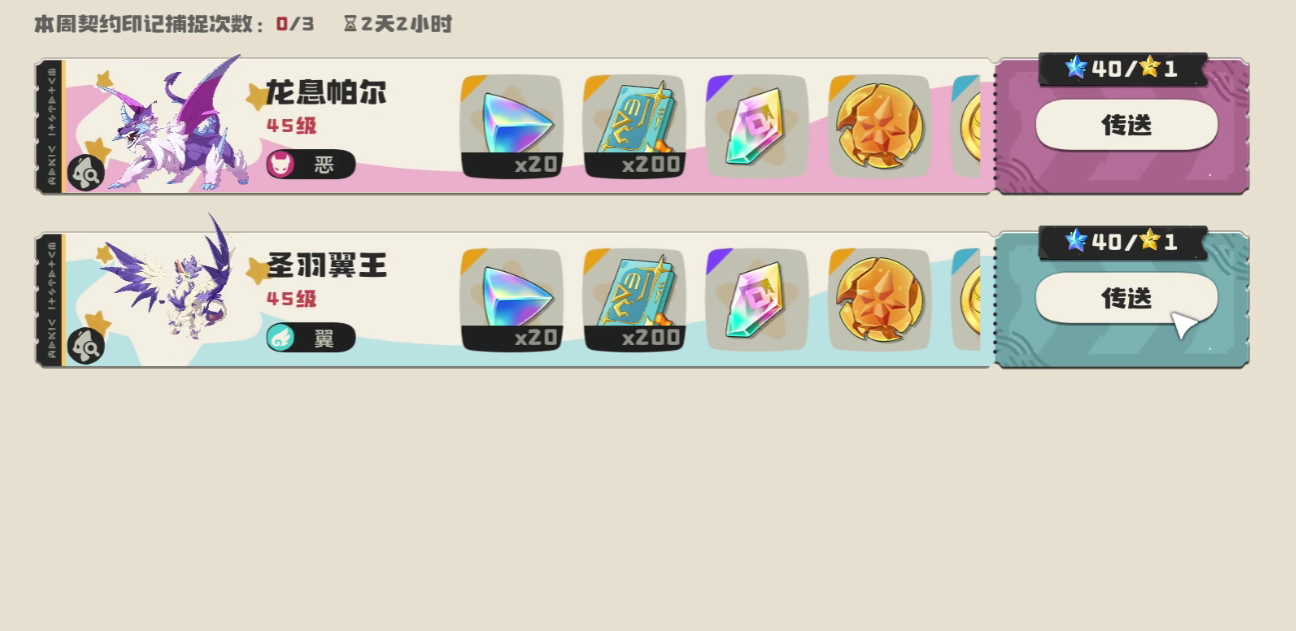The width and height of the screenshot is (1296, 631).
Task: Select rainbow crystal x20 reward in 龙息帕尔 row
Action: tap(512, 126)
